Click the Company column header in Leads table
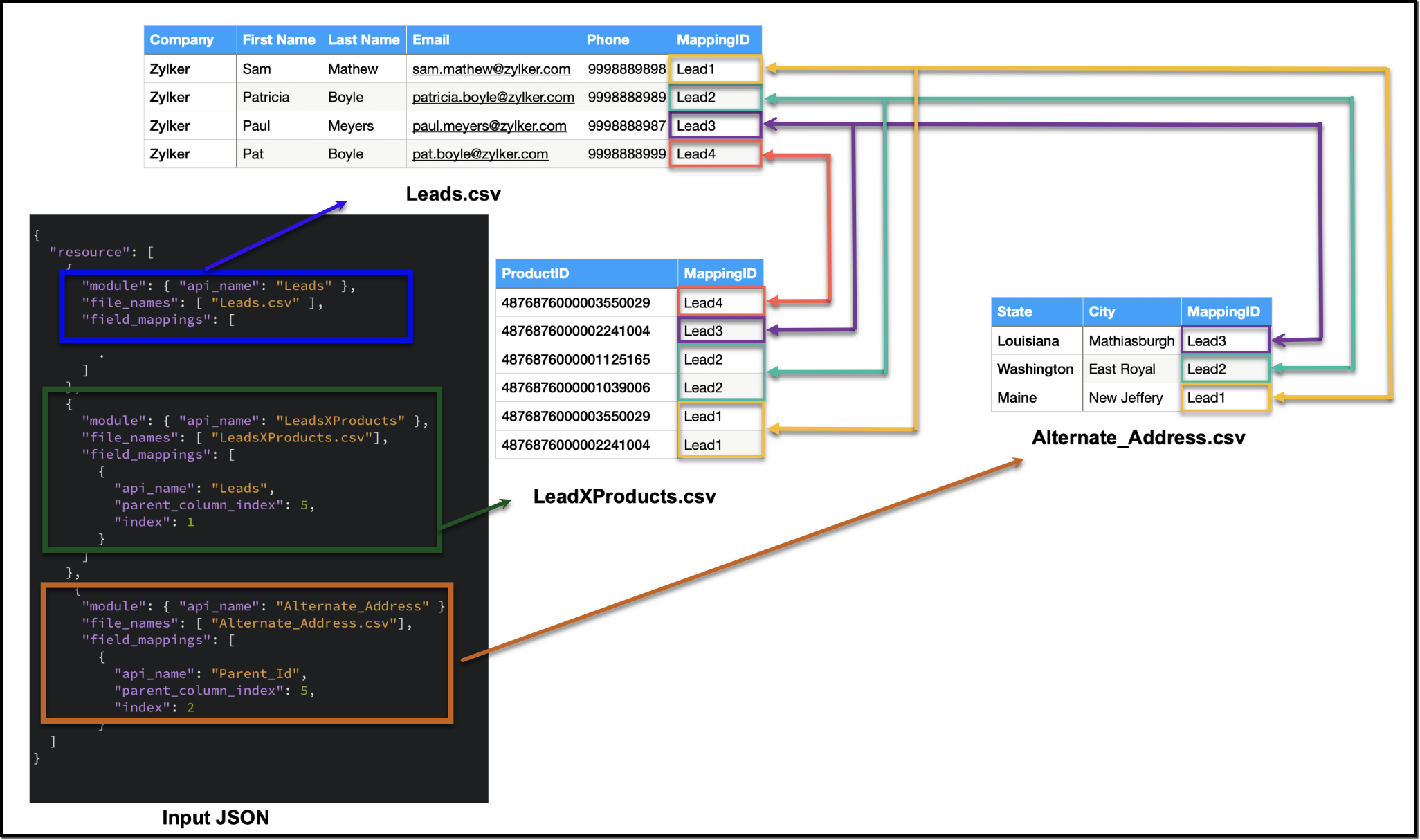Image resolution: width=1420 pixels, height=840 pixels. pos(182,40)
